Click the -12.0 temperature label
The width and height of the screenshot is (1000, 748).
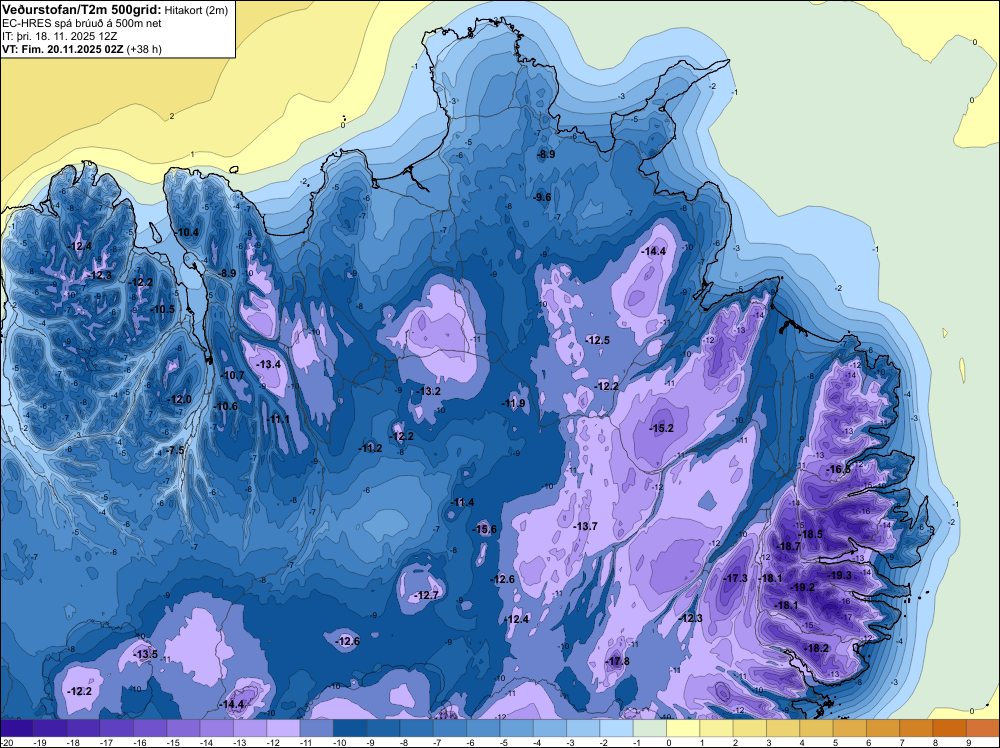click(x=179, y=399)
